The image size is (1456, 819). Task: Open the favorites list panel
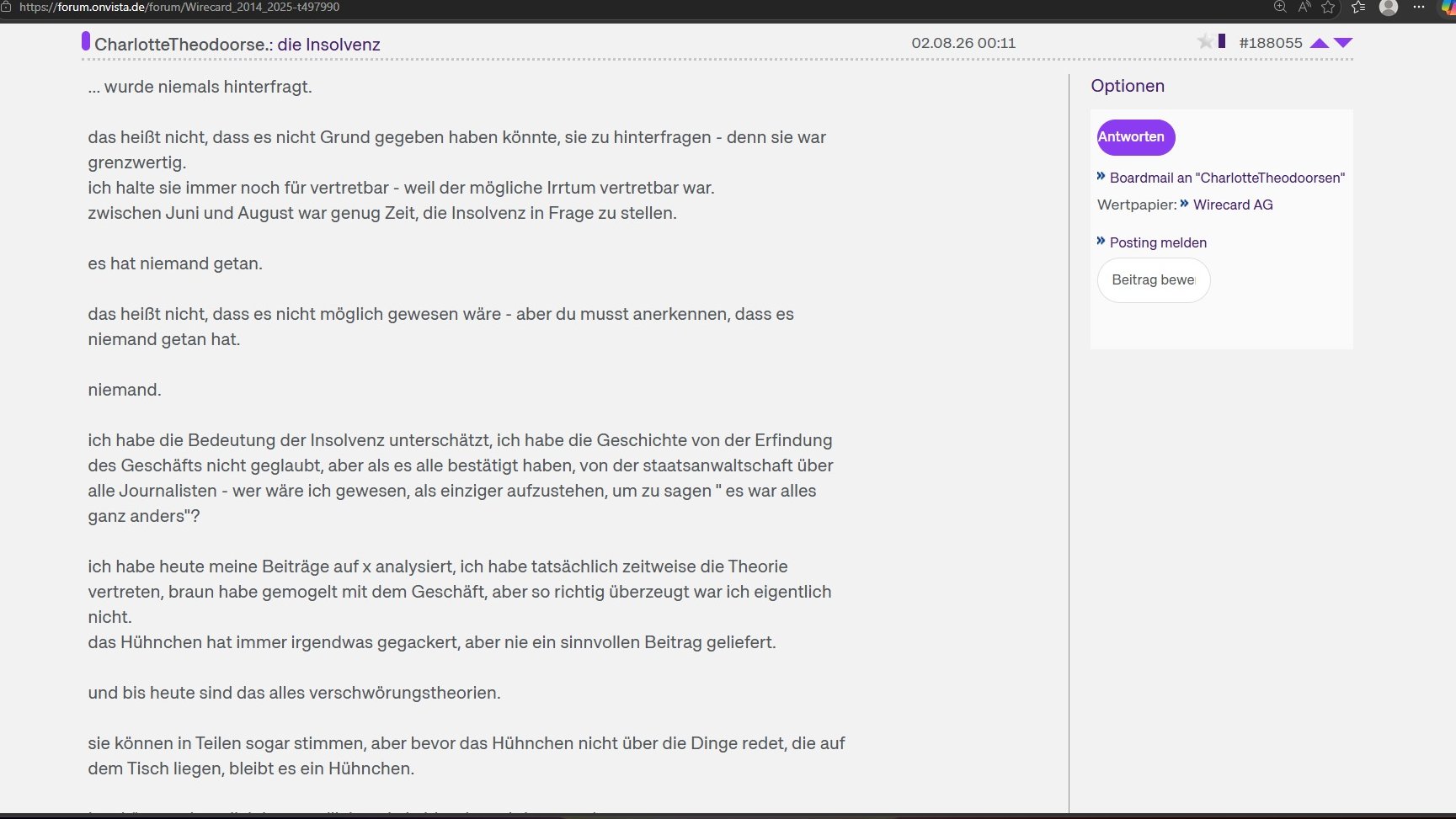coord(1358,7)
